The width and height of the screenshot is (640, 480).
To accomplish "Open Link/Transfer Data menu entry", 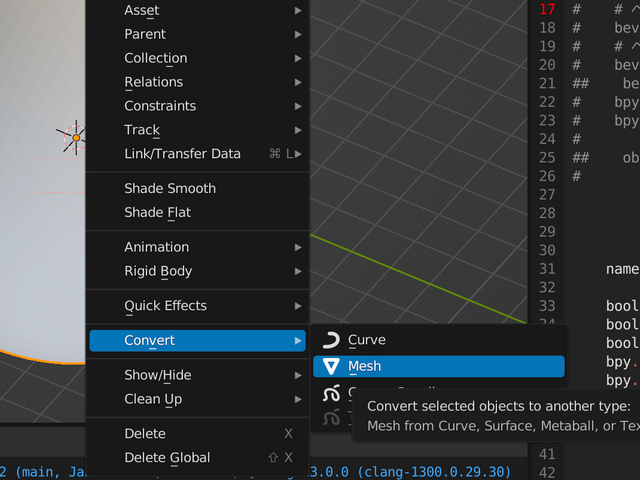I will click(182, 154).
